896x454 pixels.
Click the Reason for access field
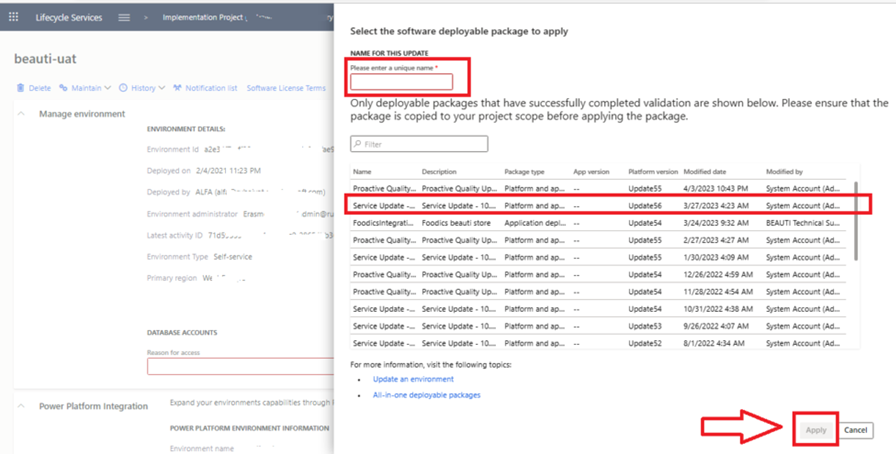241,367
